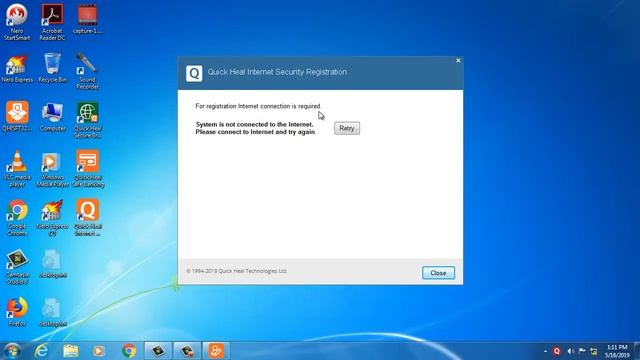Launch the media player from the taskbar
The image size is (640, 360).
pyautogui.click(x=99, y=351)
